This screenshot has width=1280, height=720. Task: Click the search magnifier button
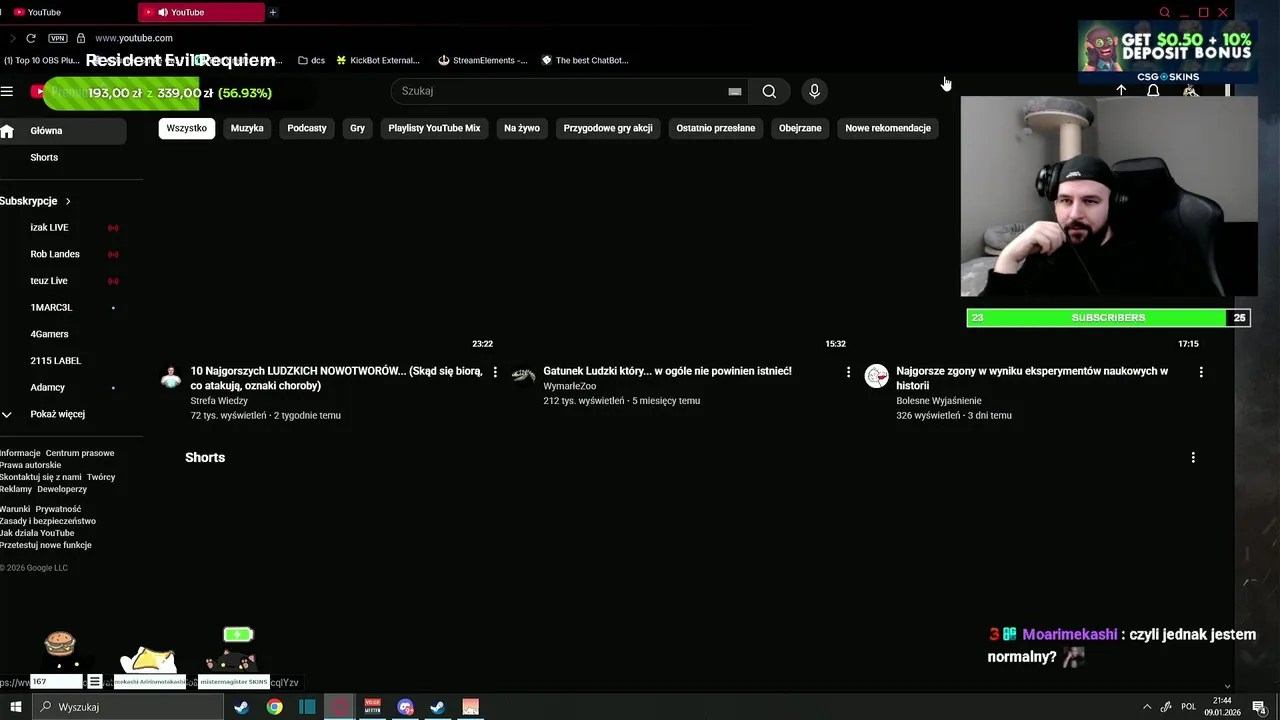[x=769, y=91]
